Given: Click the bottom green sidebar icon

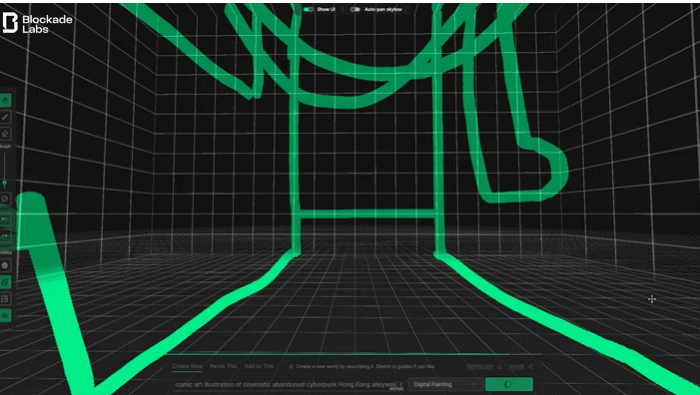Looking at the screenshot, I should [x=5, y=316].
